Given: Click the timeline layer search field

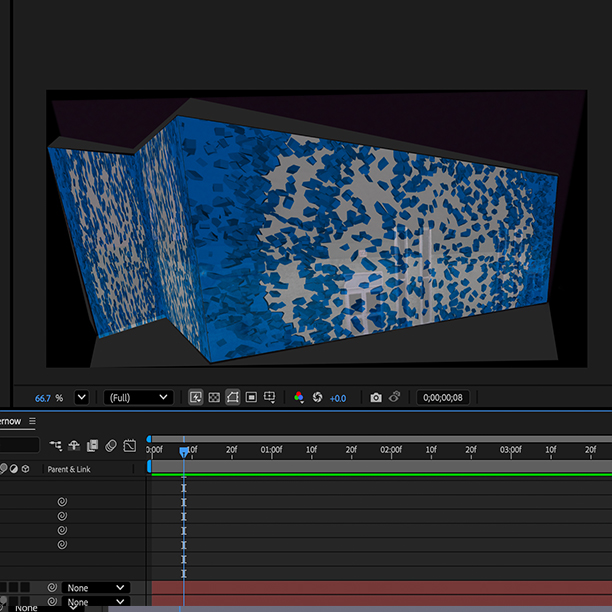Looking at the screenshot, I should coord(20,445).
